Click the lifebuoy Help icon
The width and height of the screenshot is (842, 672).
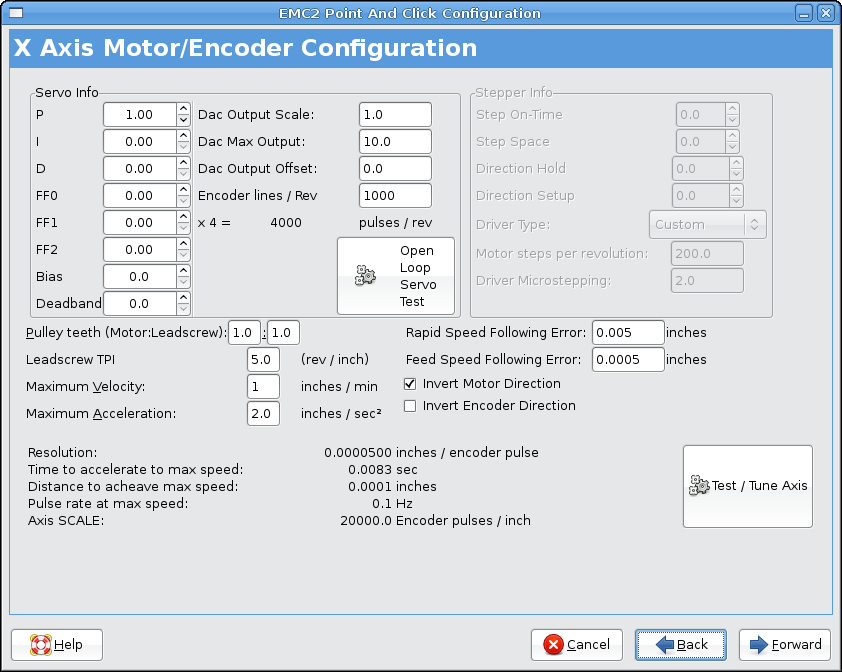click(41, 645)
